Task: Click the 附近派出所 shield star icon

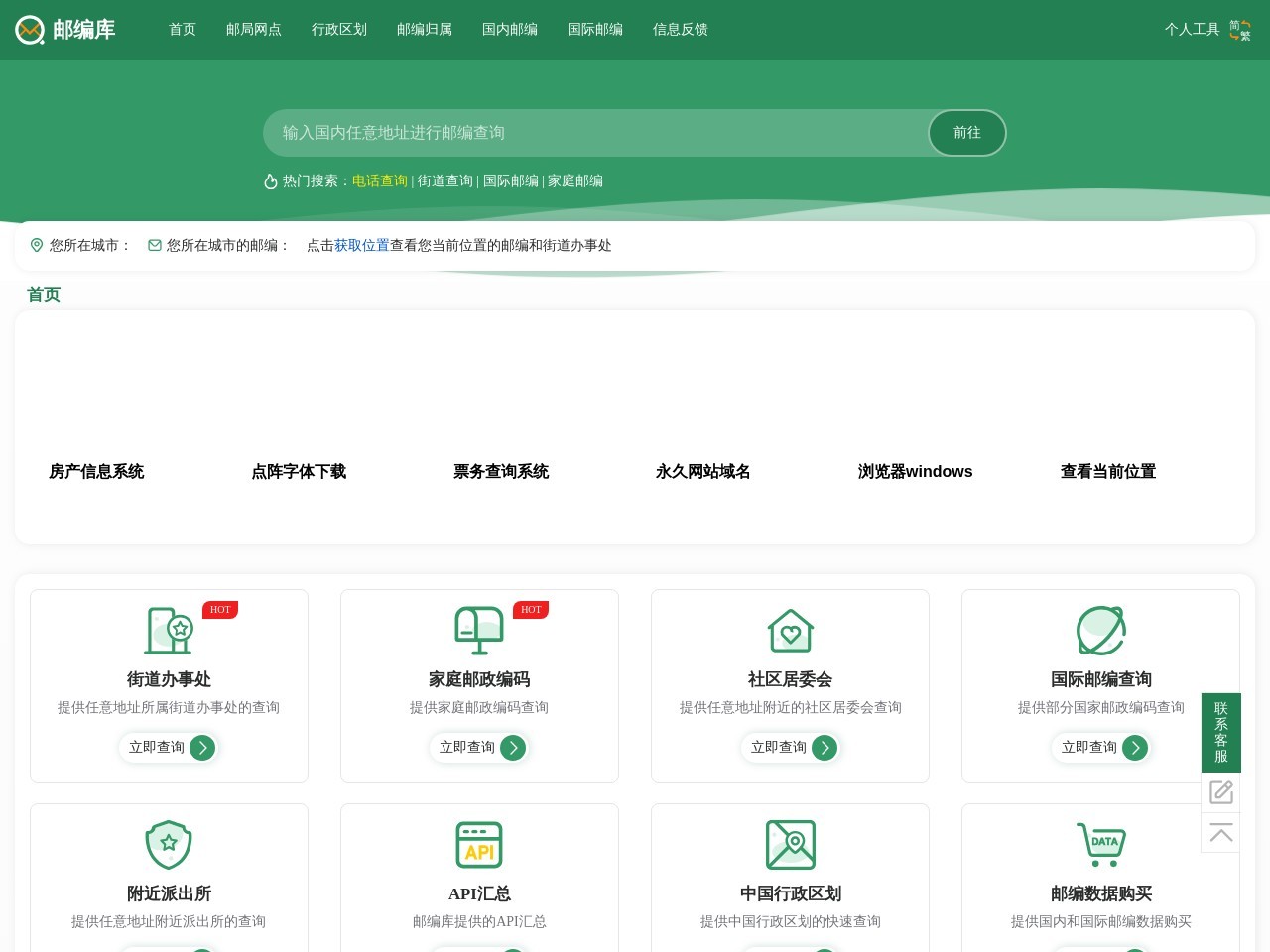Action: point(169,845)
